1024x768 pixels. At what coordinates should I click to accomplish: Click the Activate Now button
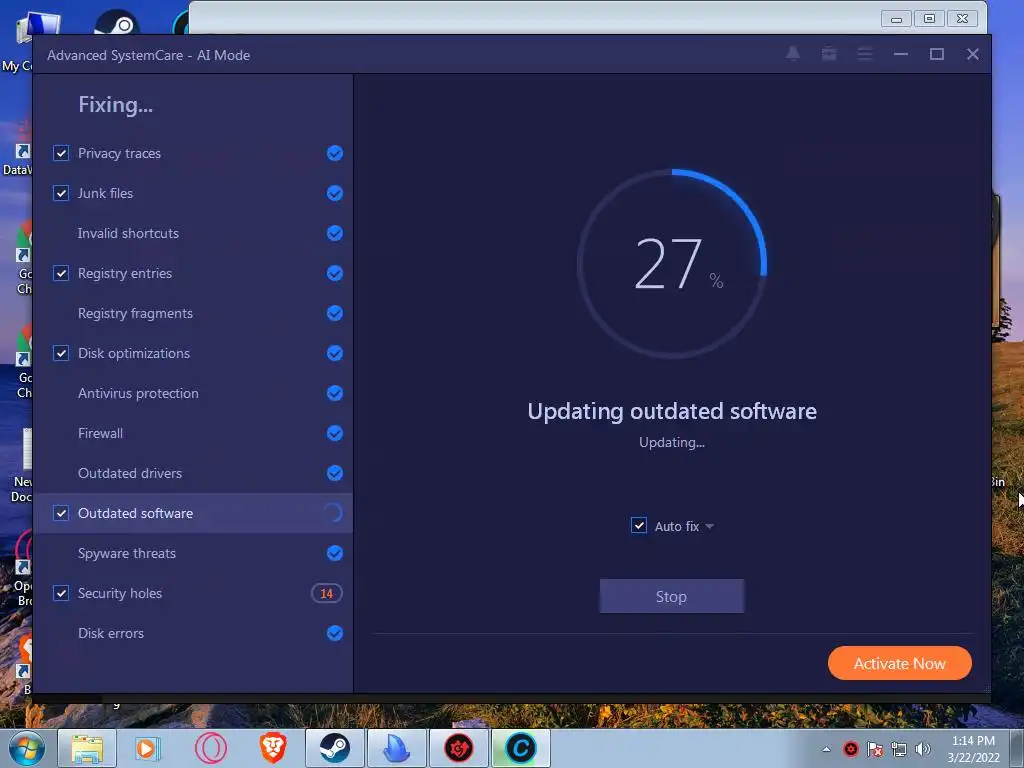click(x=899, y=664)
